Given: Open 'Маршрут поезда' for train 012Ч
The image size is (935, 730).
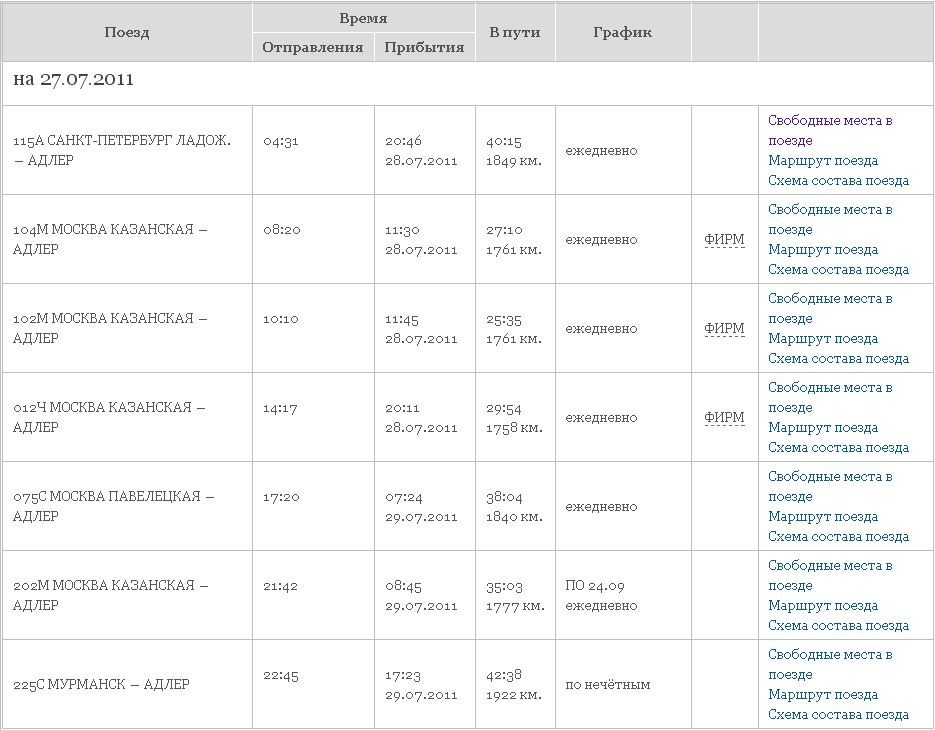Looking at the screenshot, I should click(823, 428).
